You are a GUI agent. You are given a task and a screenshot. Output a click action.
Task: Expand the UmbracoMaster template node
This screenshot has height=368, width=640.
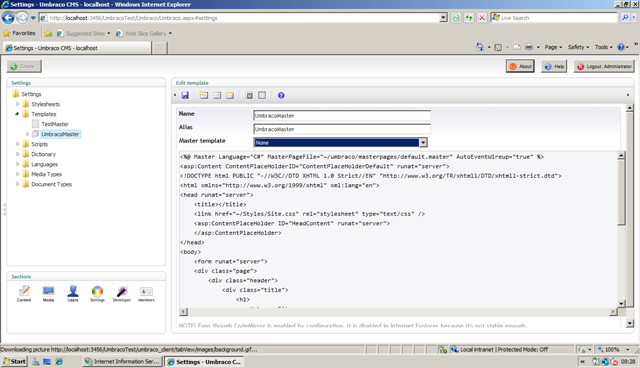[27, 134]
